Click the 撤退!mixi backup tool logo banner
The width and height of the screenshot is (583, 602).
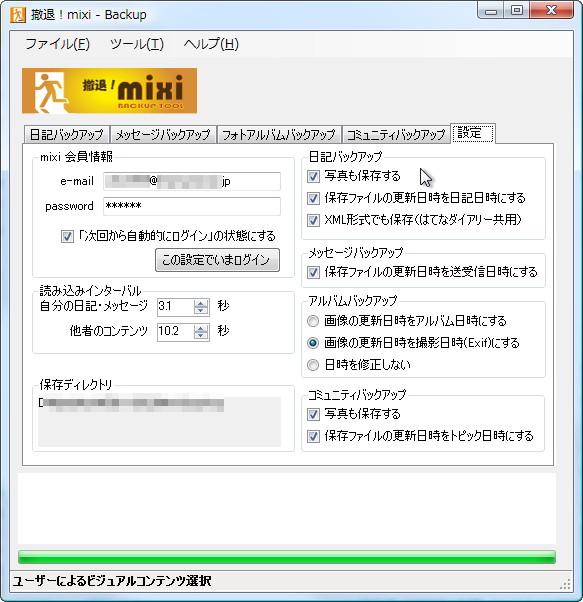click(109, 91)
